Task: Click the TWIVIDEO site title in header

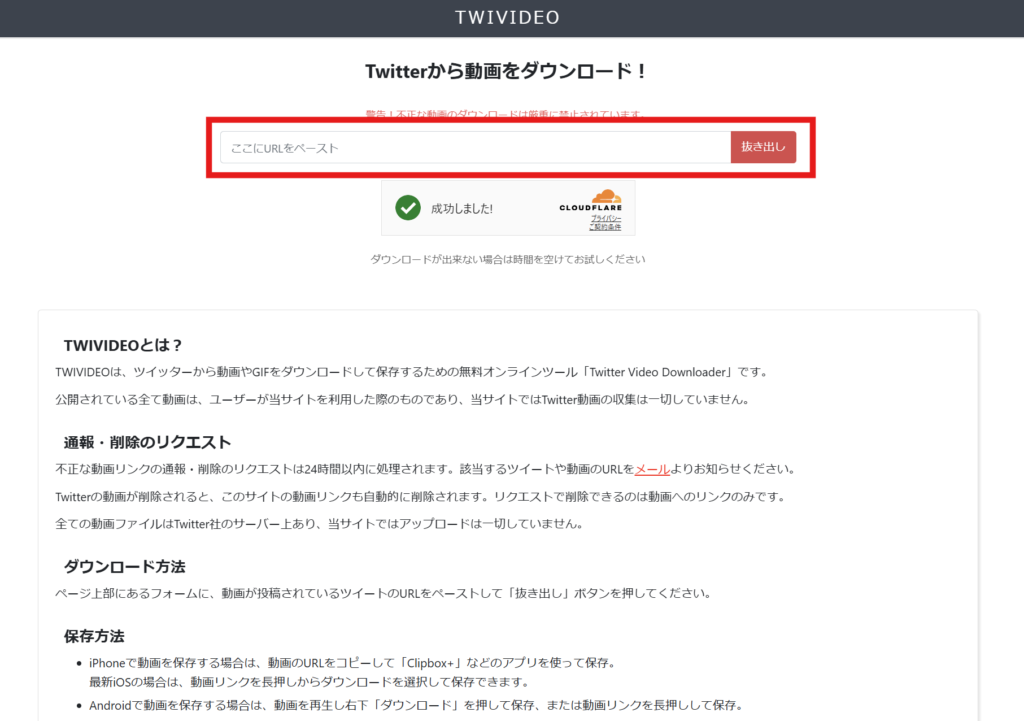Action: (x=507, y=18)
